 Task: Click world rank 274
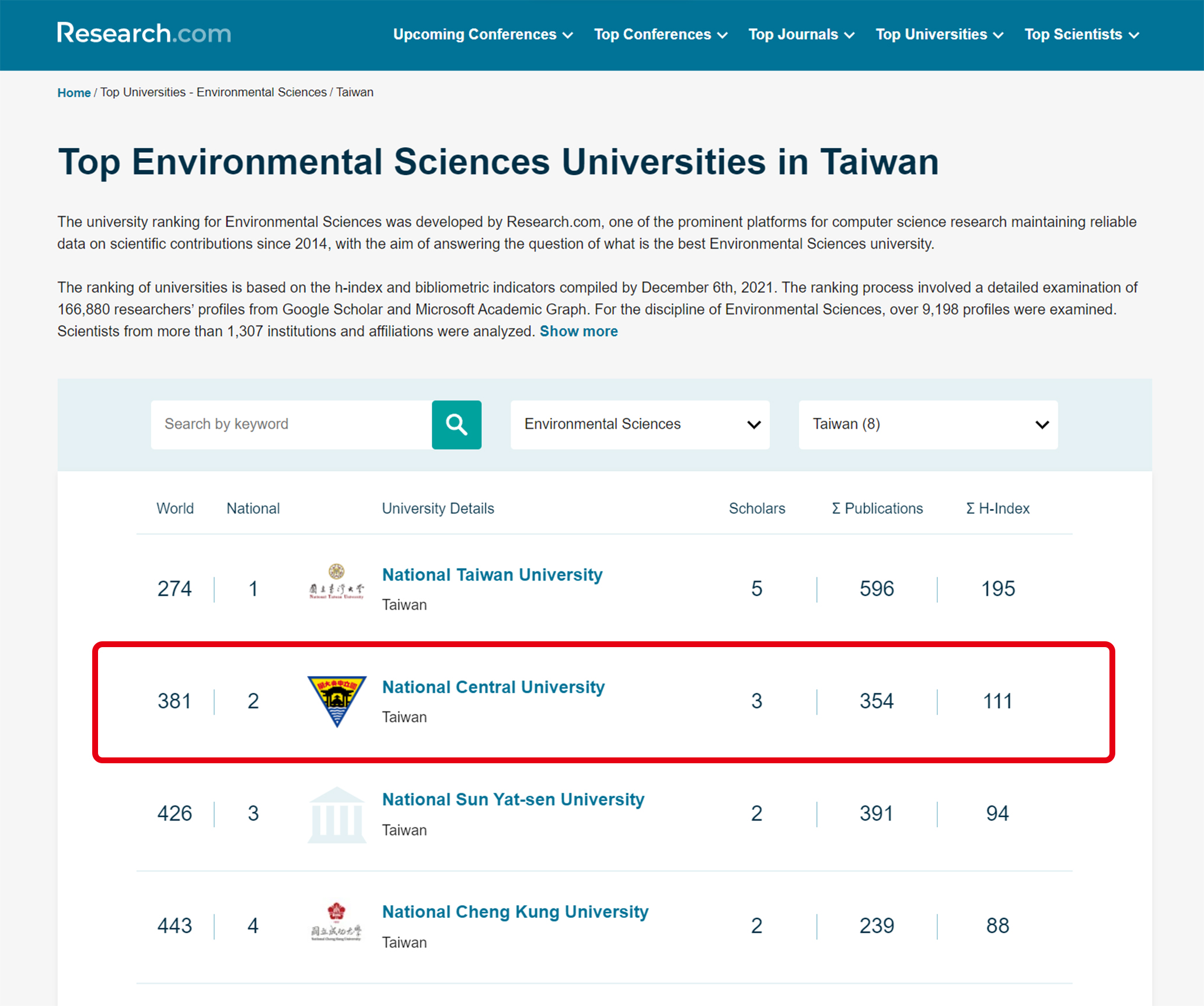pyautogui.click(x=175, y=589)
